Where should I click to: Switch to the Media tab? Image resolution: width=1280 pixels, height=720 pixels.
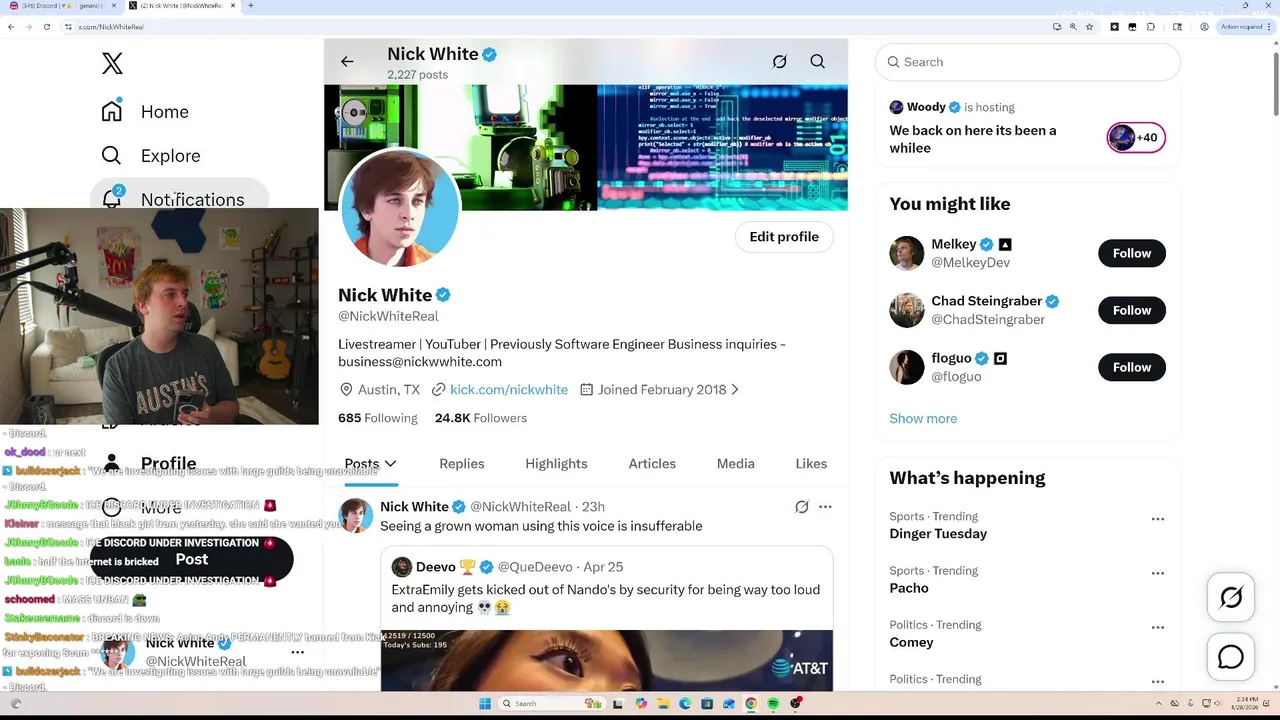[x=735, y=463]
